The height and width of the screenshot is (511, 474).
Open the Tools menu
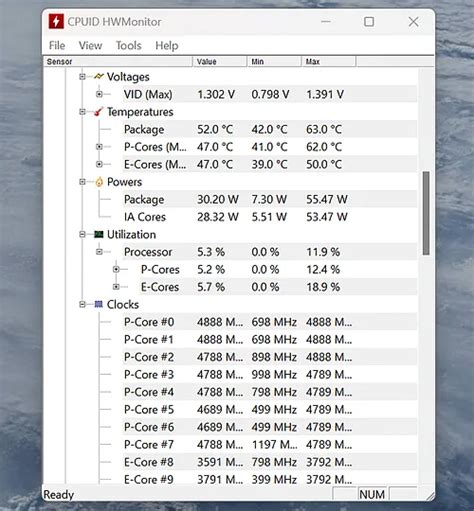tap(129, 45)
